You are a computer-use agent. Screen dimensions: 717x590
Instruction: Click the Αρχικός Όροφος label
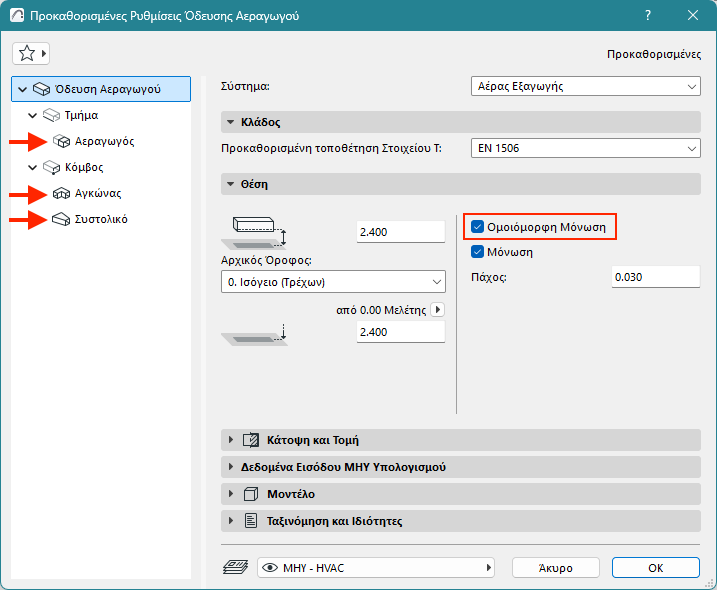click(266, 260)
